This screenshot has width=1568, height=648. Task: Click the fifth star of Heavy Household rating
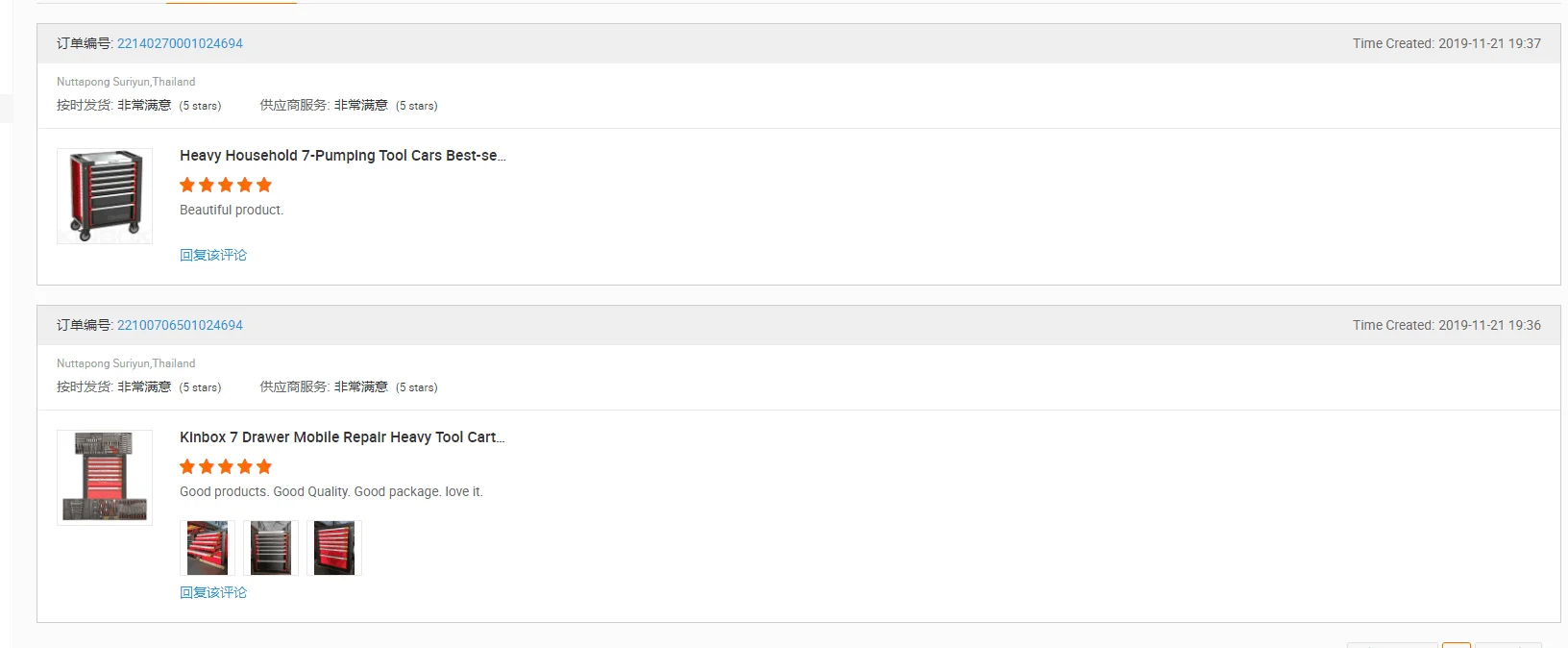(x=264, y=185)
